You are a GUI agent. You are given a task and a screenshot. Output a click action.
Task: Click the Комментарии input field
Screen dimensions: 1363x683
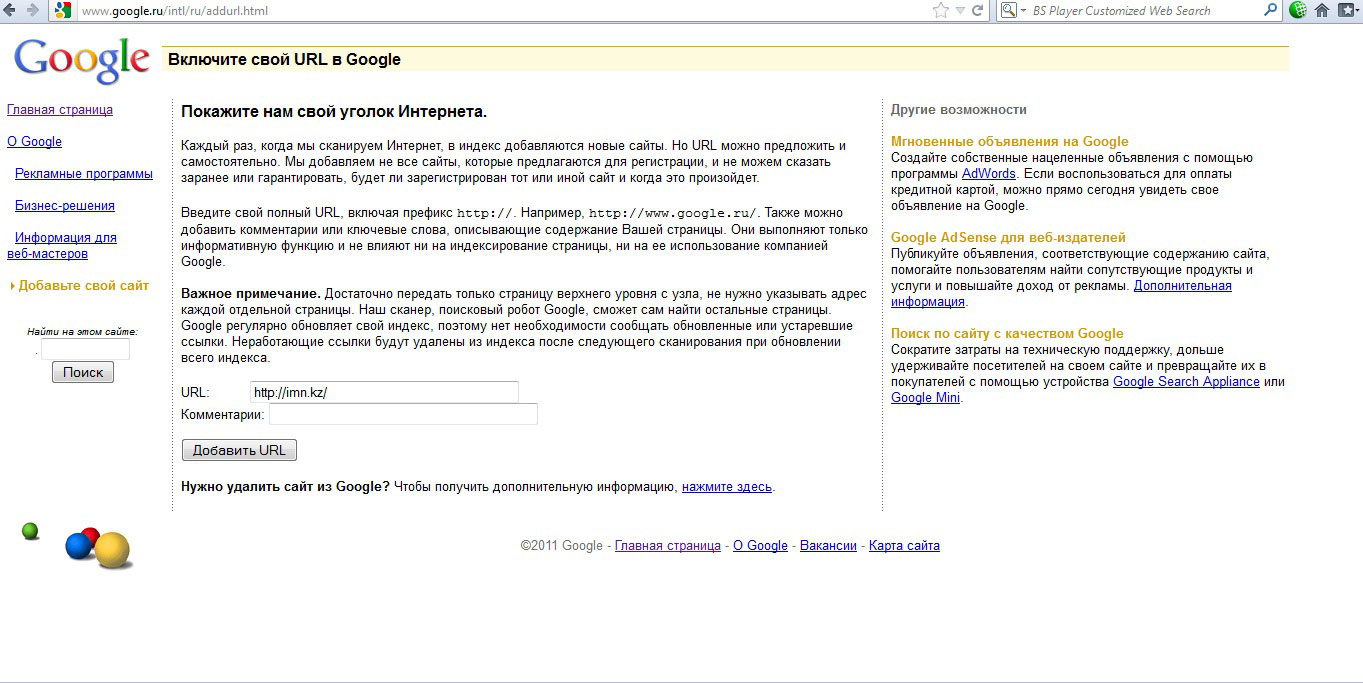(403, 414)
